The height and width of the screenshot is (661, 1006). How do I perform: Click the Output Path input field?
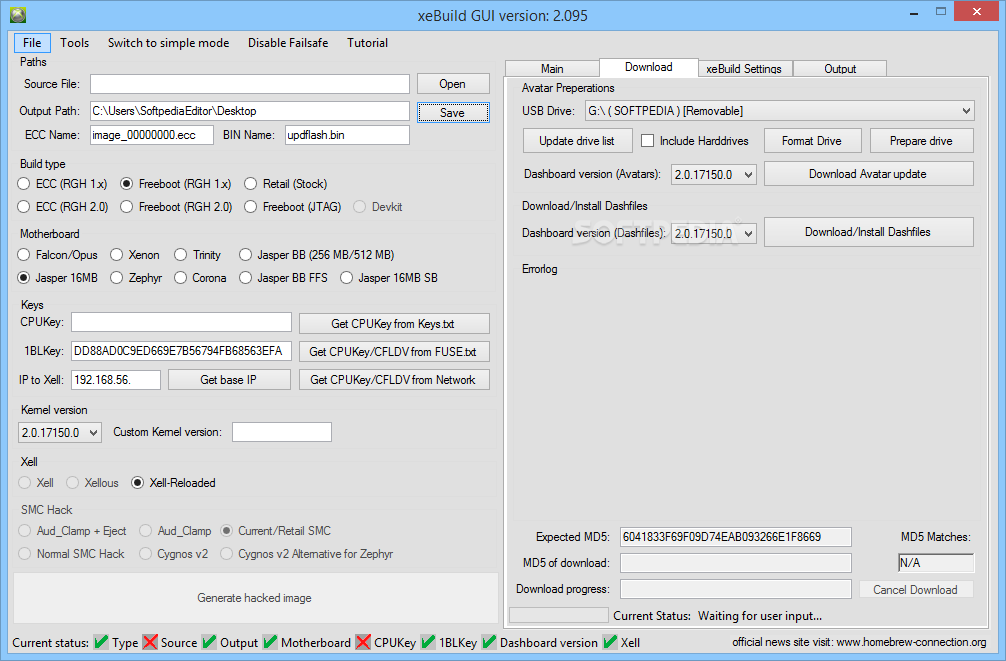coord(250,111)
